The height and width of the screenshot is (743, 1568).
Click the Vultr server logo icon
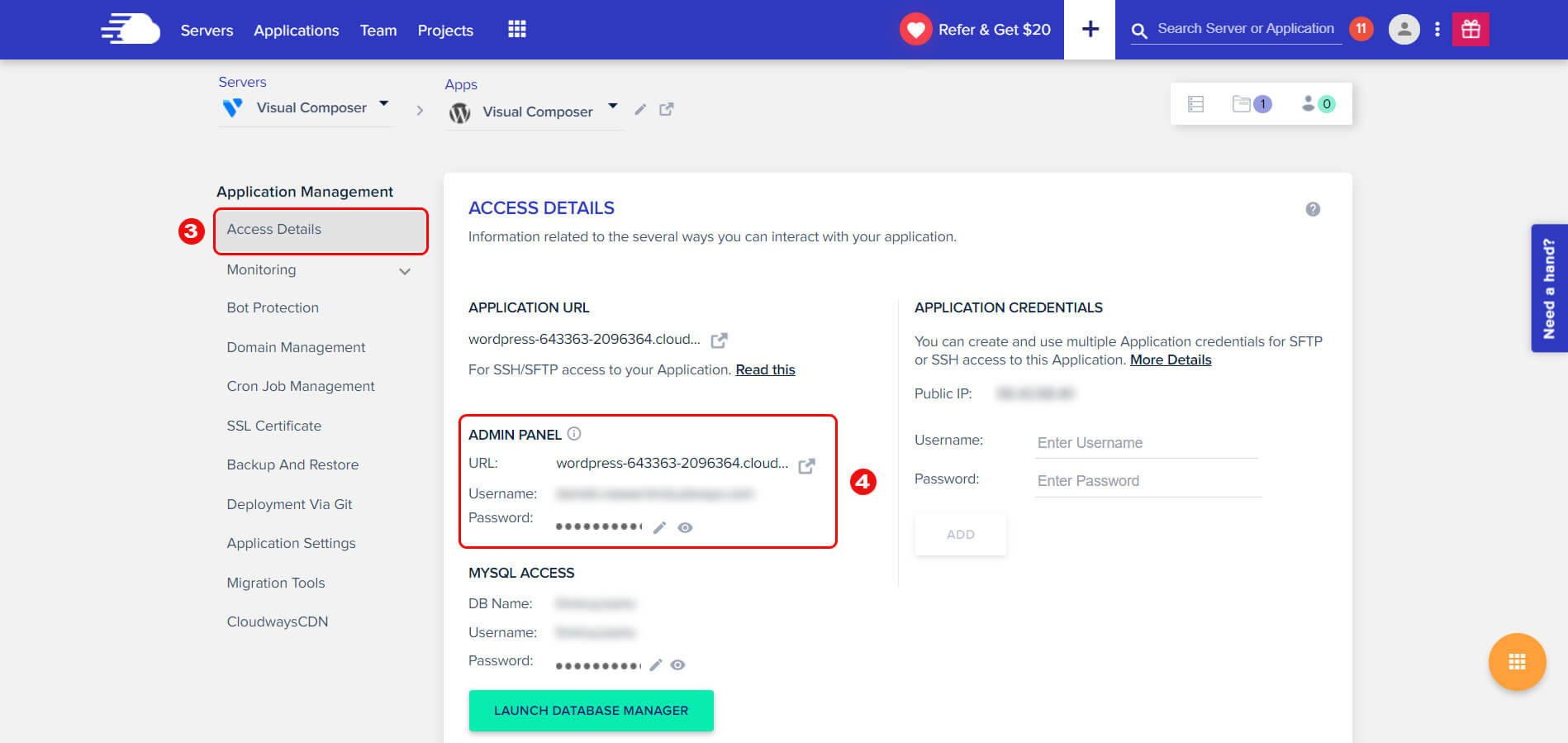(x=233, y=107)
